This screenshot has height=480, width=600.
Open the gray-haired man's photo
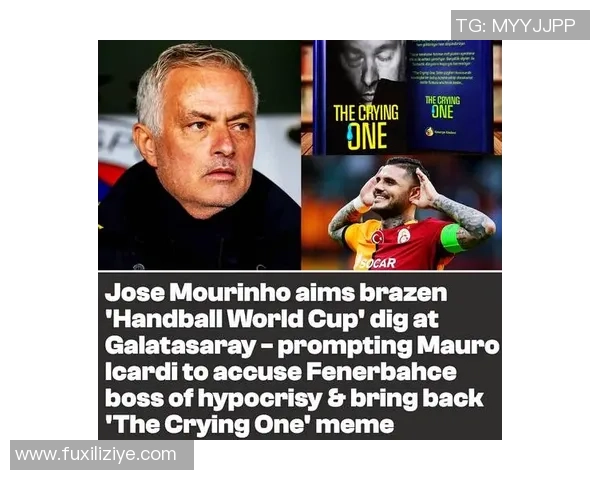click(199, 155)
